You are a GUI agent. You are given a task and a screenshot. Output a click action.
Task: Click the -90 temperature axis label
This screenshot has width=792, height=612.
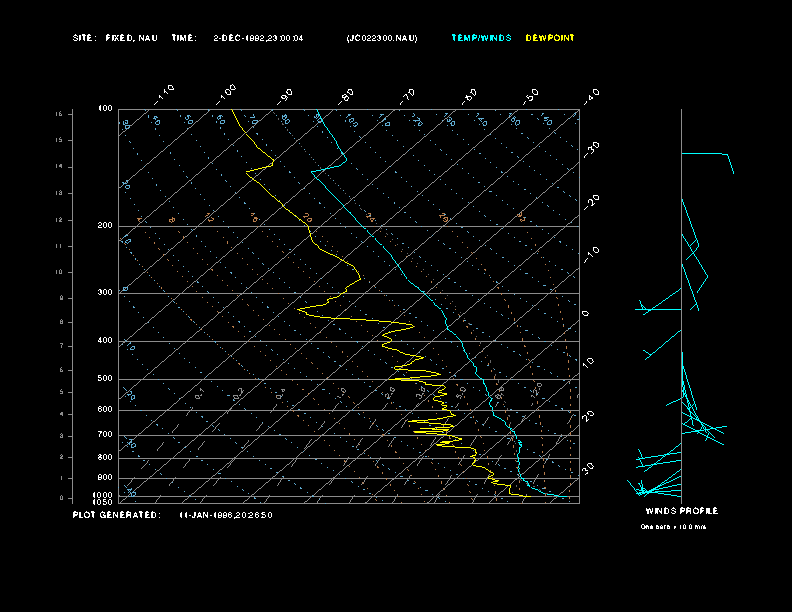click(285, 97)
